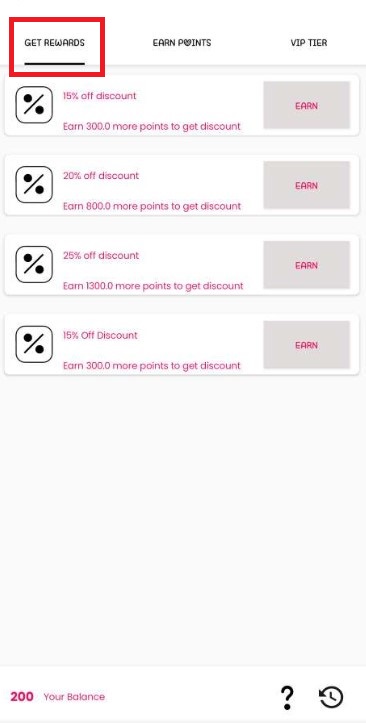Tap the 200 points balance number
Screen dimensions: 366x723
point(22,696)
